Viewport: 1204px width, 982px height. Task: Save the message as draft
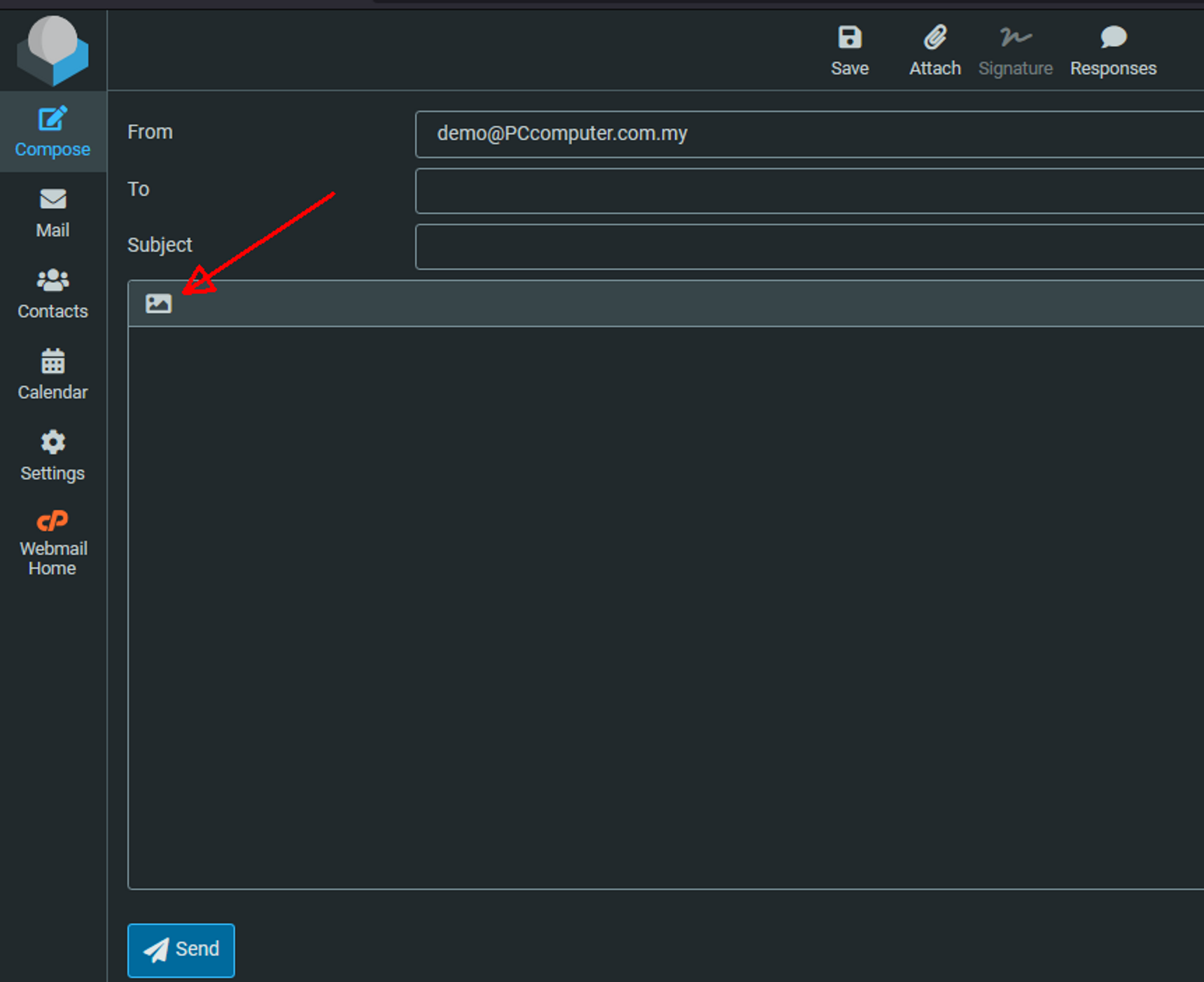pyautogui.click(x=849, y=50)
